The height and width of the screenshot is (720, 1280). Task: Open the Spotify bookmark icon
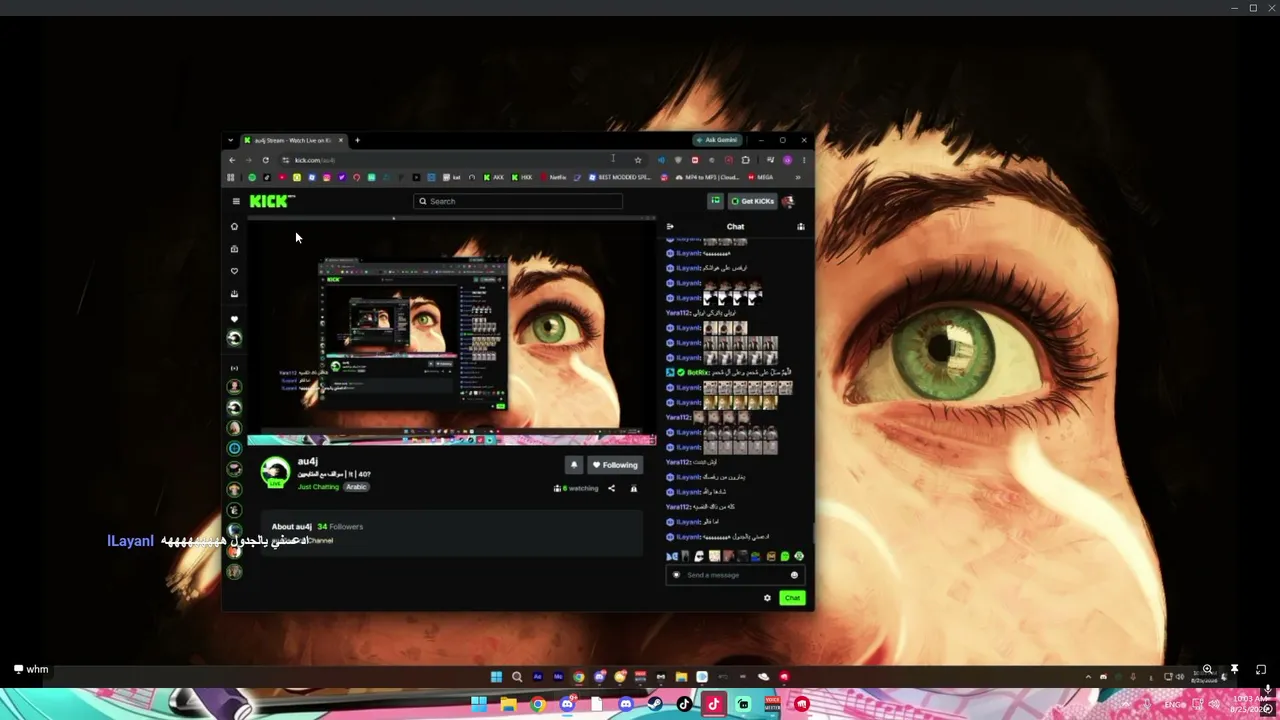(252, 178)
